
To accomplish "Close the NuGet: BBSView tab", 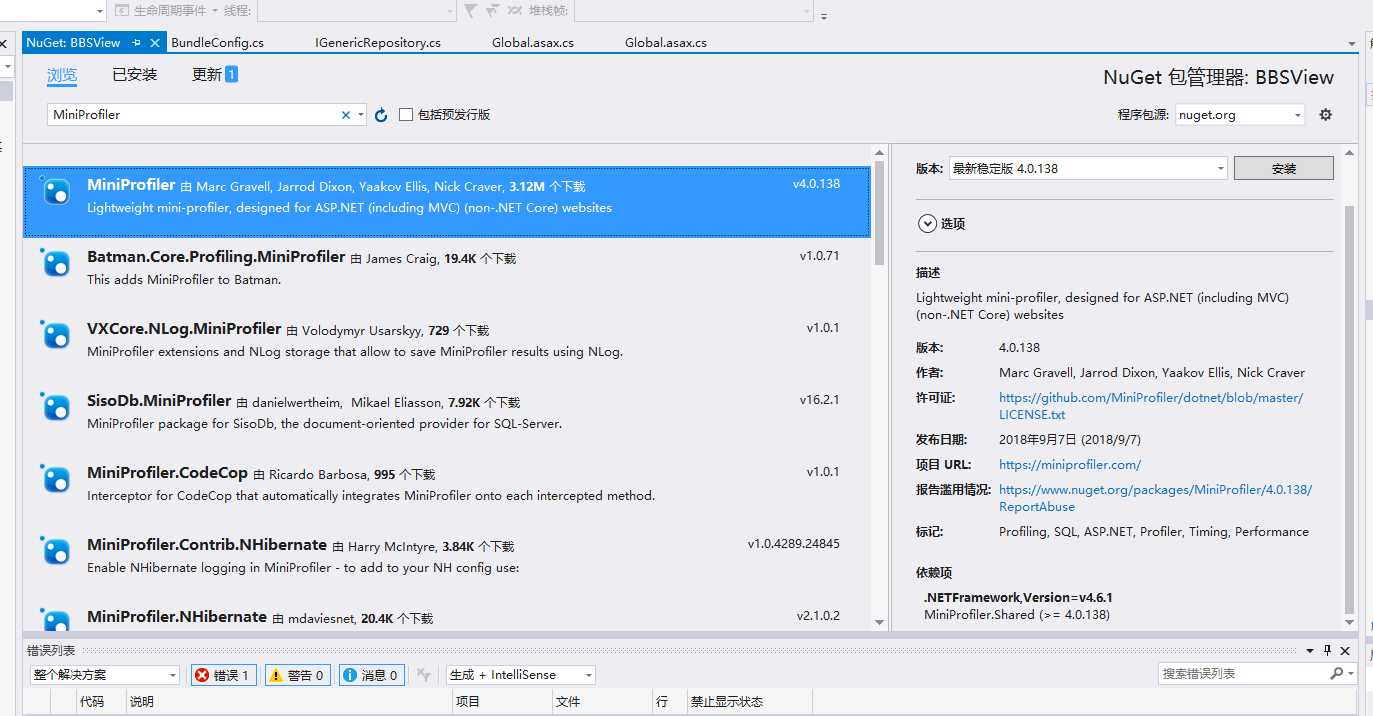I will [x=155, y=43].
